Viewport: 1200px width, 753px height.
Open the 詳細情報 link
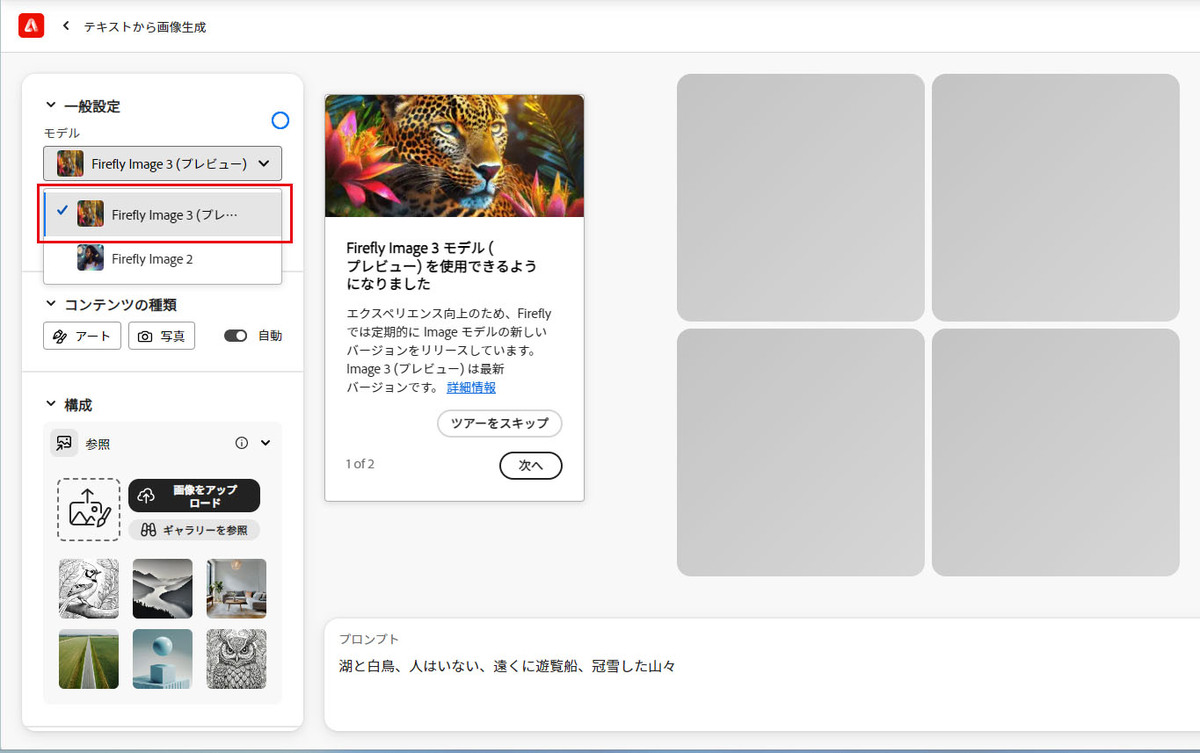[x=471, y=387]
